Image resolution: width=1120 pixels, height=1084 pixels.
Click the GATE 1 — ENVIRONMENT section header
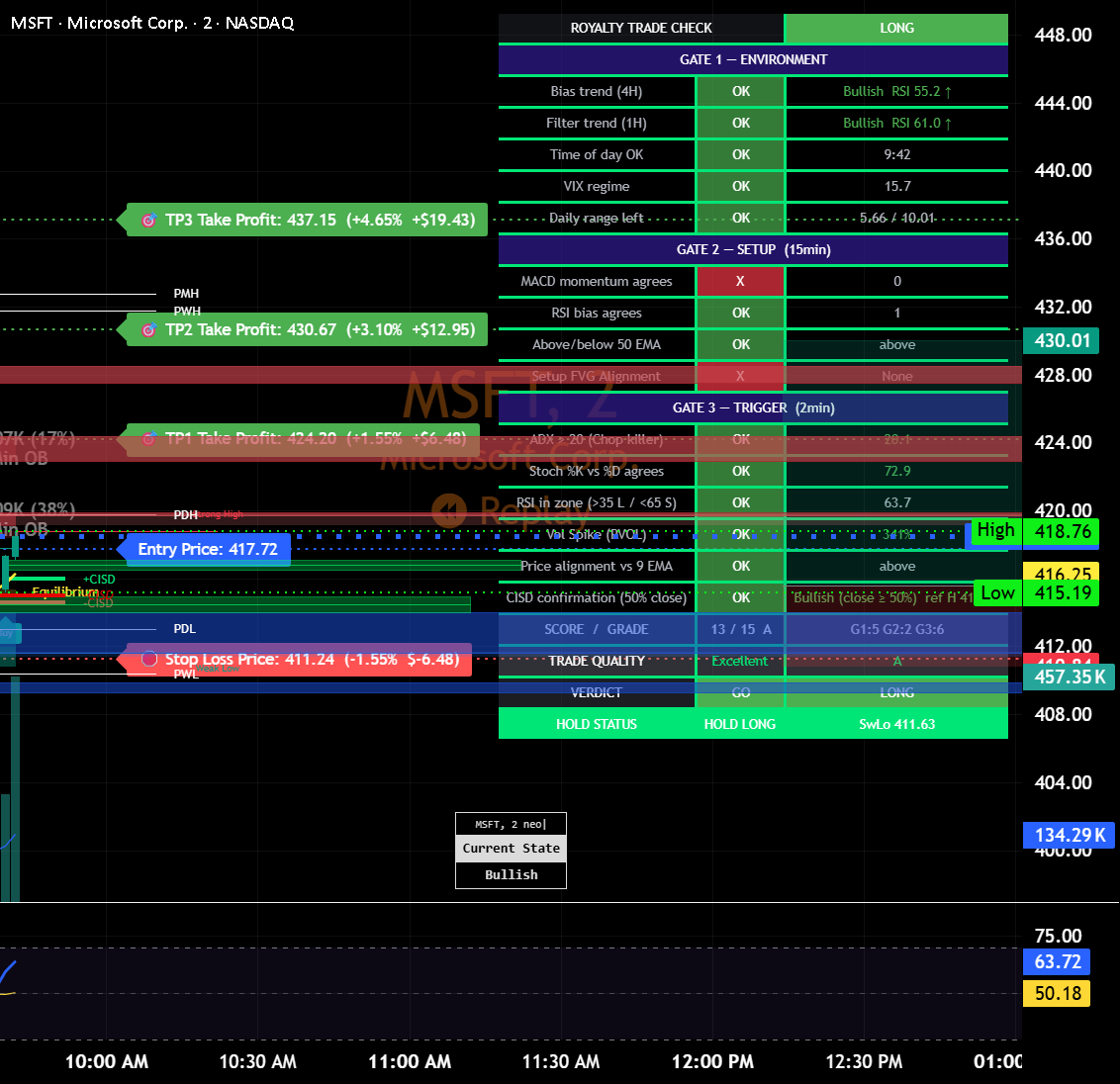coord(753,60)
